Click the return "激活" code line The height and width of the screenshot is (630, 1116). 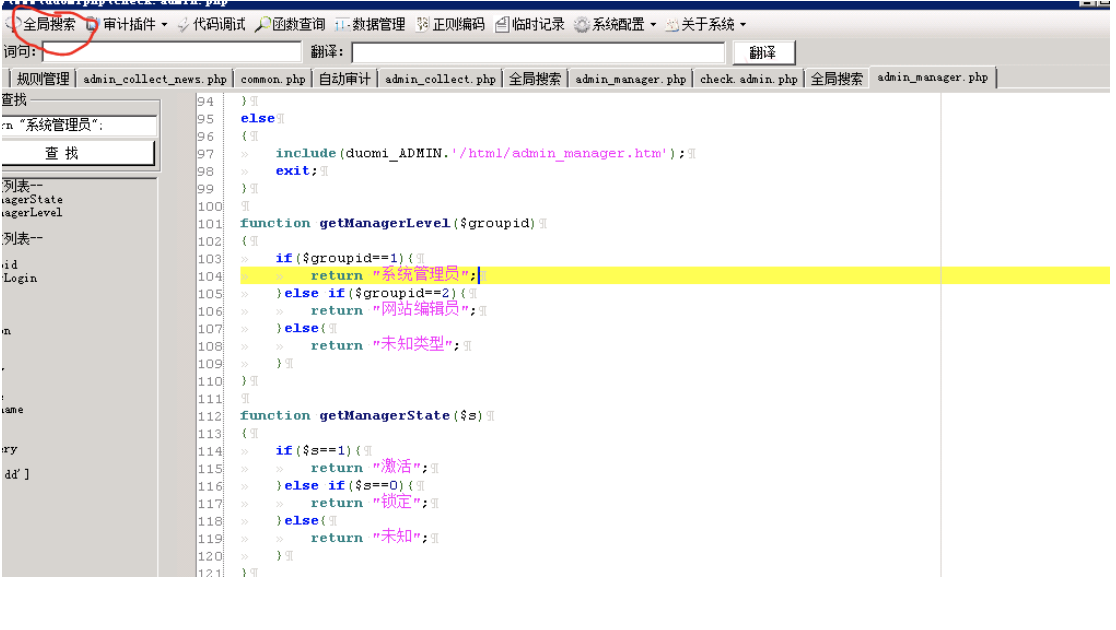point(369,468)
